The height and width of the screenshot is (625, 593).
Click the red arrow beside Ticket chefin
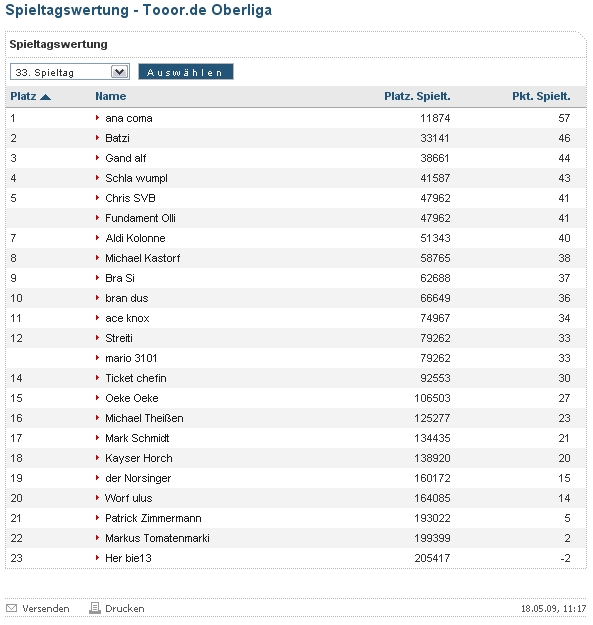97,377
